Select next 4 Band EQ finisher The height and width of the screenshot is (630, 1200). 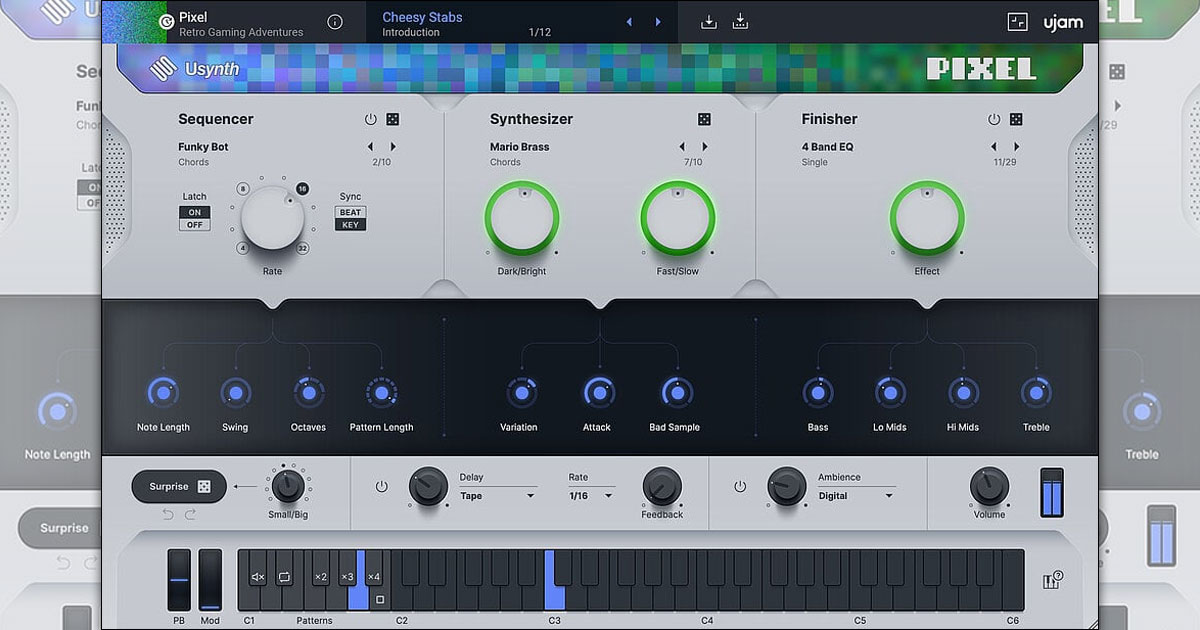coord(1017,147)
